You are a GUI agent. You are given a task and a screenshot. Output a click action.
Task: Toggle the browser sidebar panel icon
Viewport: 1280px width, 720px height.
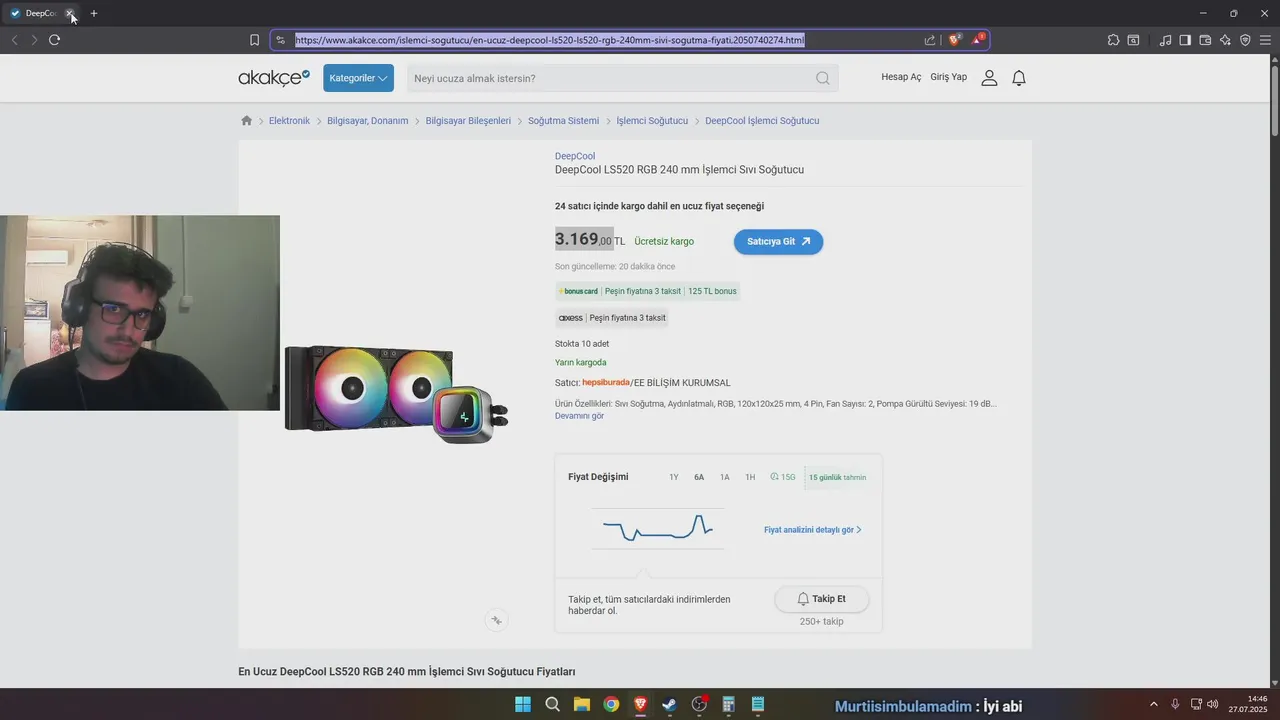pyautogui.click(x=1185, y=40)
